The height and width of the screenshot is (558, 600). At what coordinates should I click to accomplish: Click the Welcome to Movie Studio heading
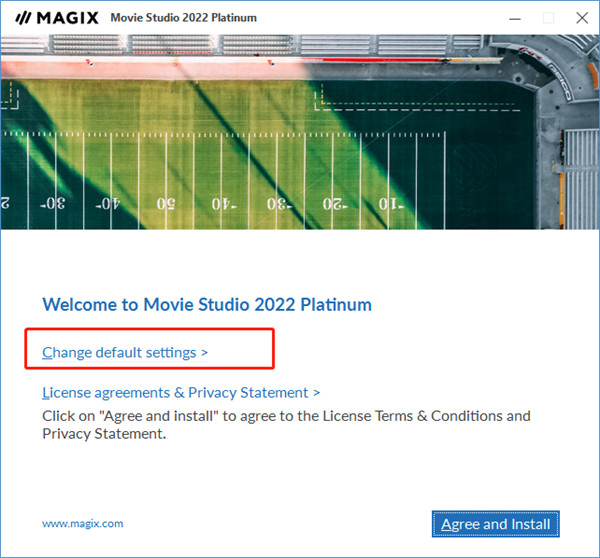(x=207, y=305)
